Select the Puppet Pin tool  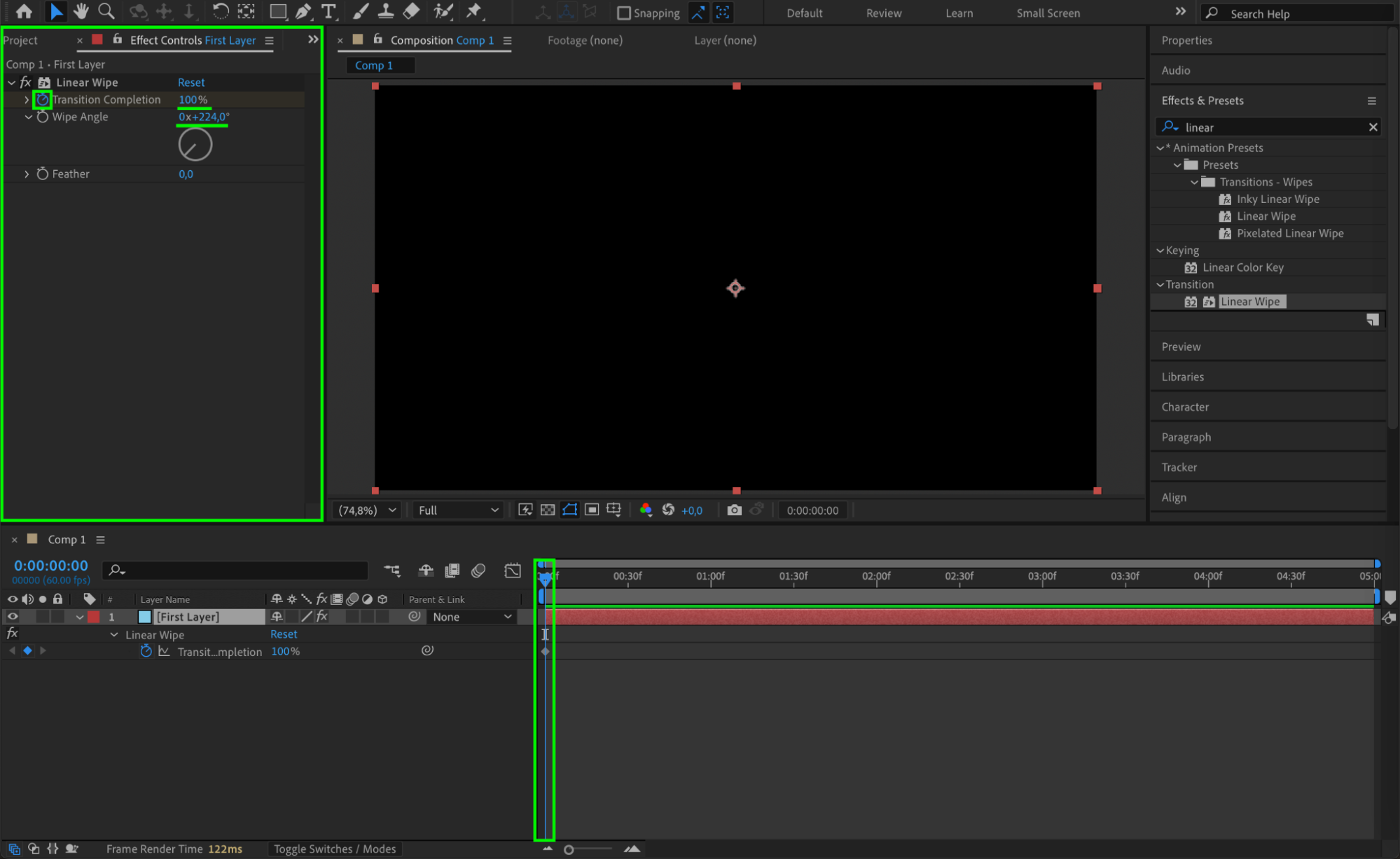[x=474, y=11]
